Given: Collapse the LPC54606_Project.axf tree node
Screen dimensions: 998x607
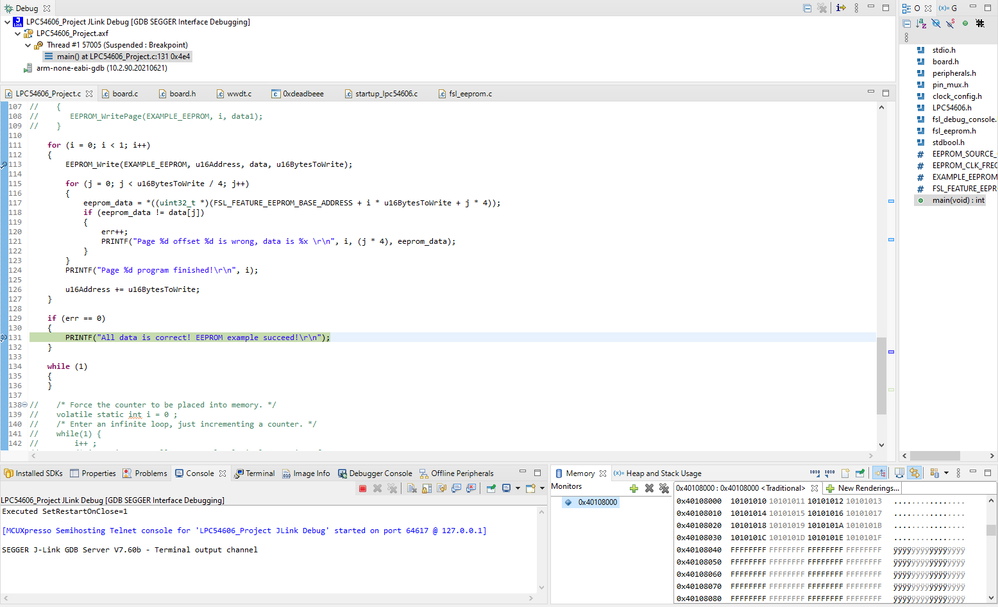Looking at the screenshot, I should (x=17, y=33).
